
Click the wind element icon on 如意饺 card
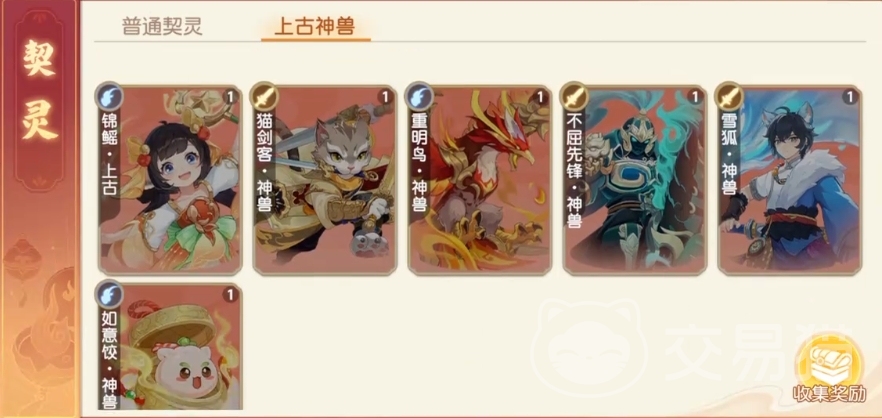coord(110,294)
